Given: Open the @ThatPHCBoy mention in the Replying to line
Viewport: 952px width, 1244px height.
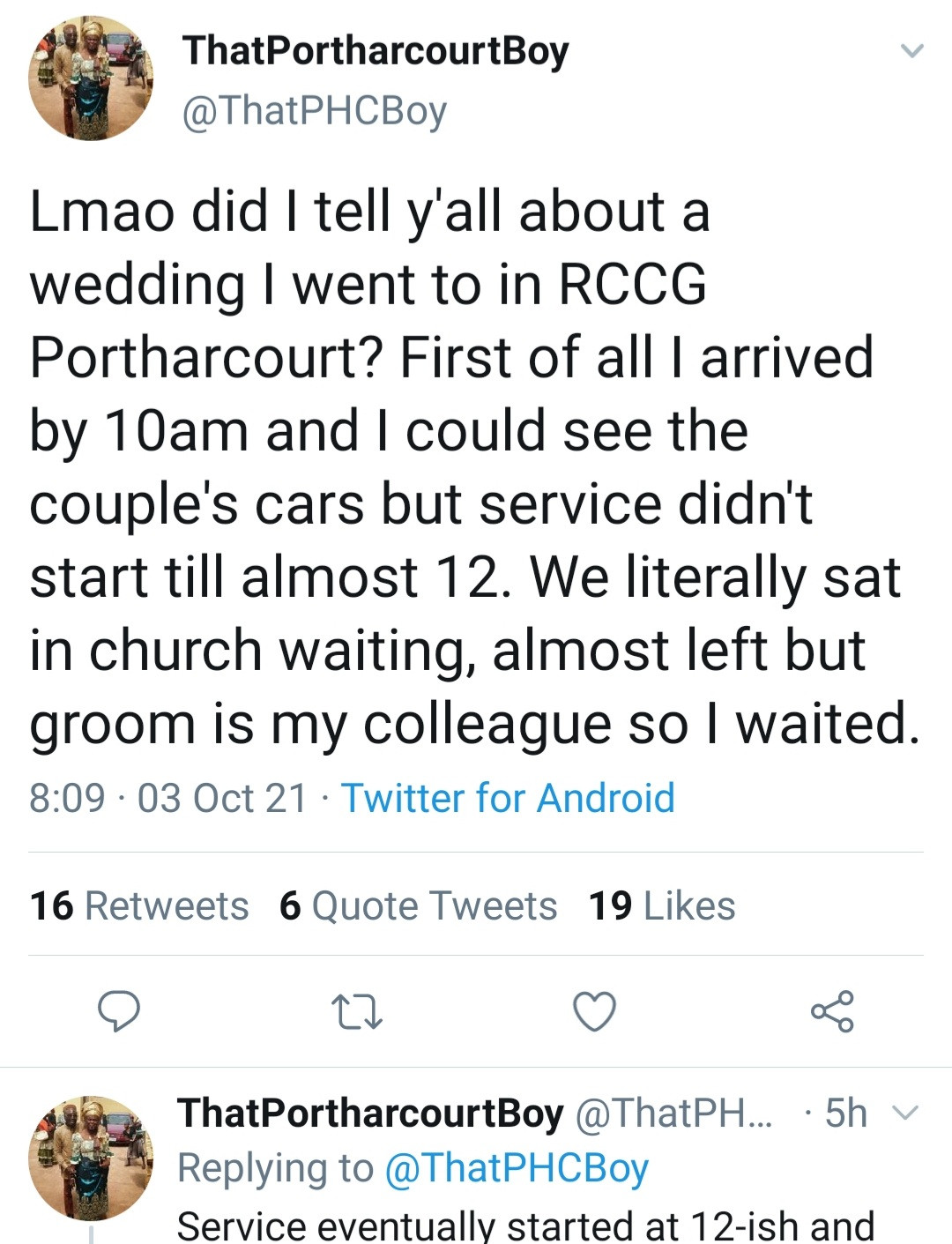Looking at the screenshot, I should [x=517, y=1168].
